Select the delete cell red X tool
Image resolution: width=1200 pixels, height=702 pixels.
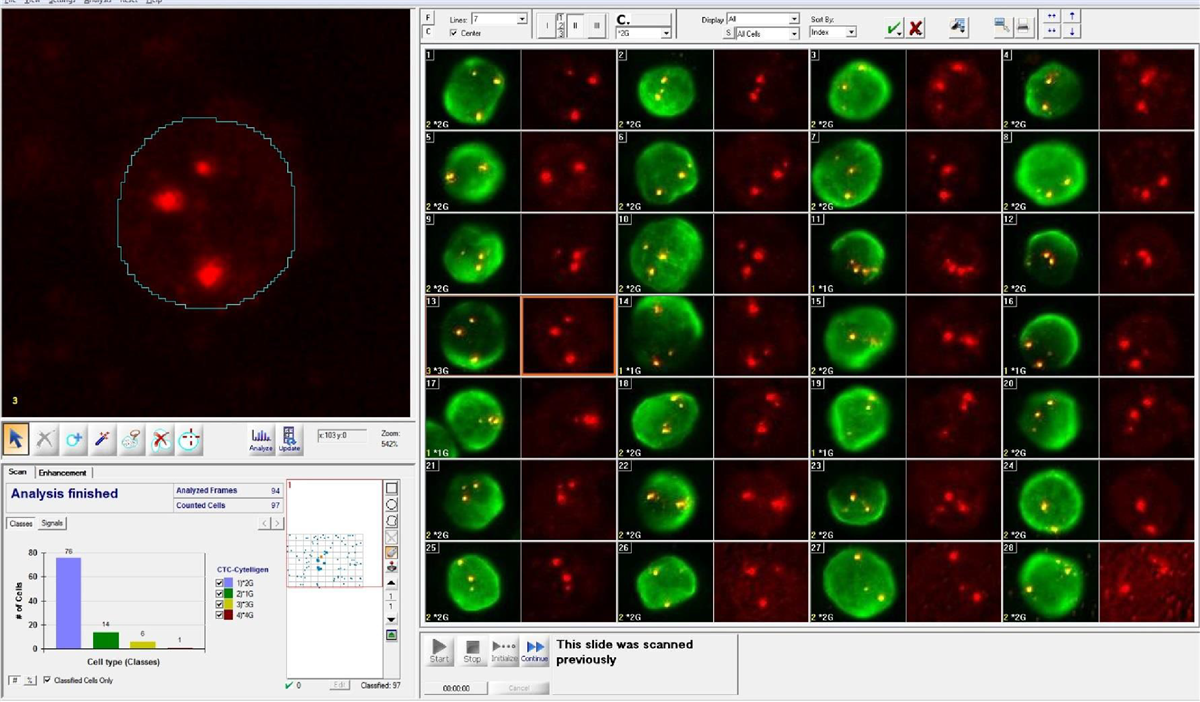click(161, 438)
